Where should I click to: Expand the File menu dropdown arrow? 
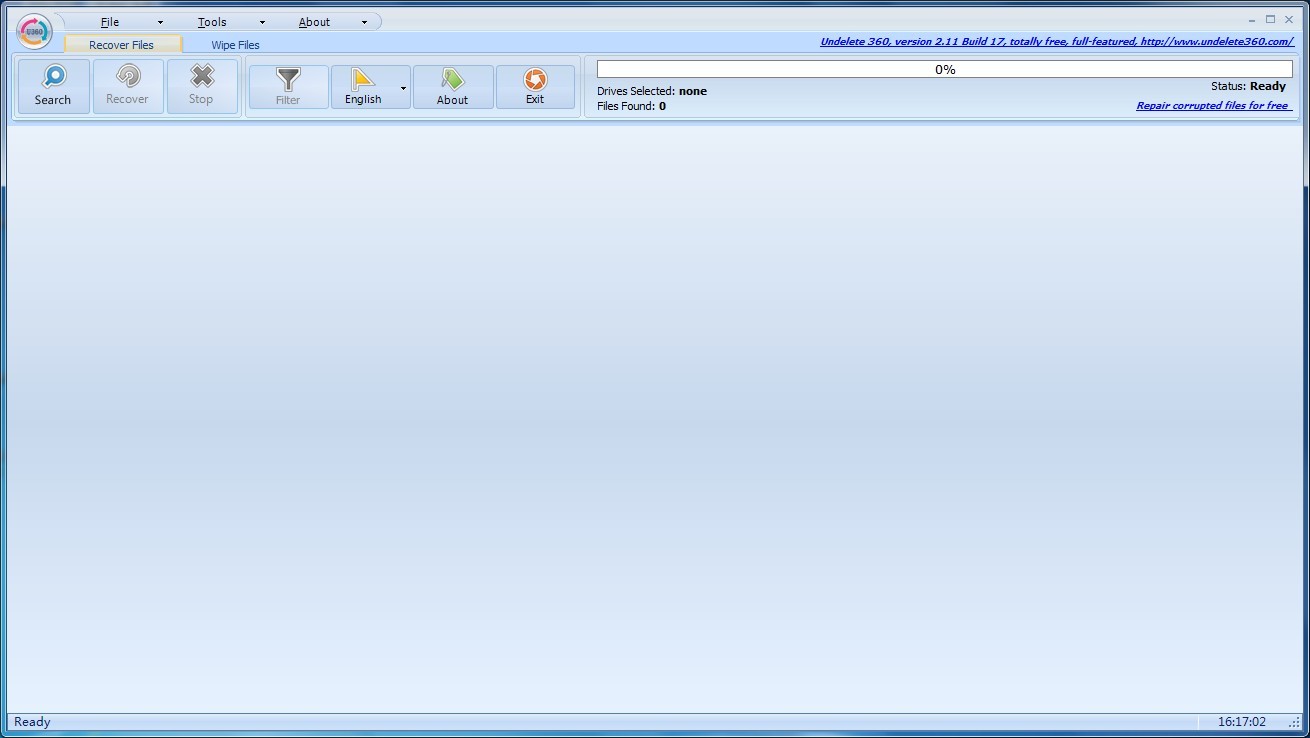(x=160, y=22)
